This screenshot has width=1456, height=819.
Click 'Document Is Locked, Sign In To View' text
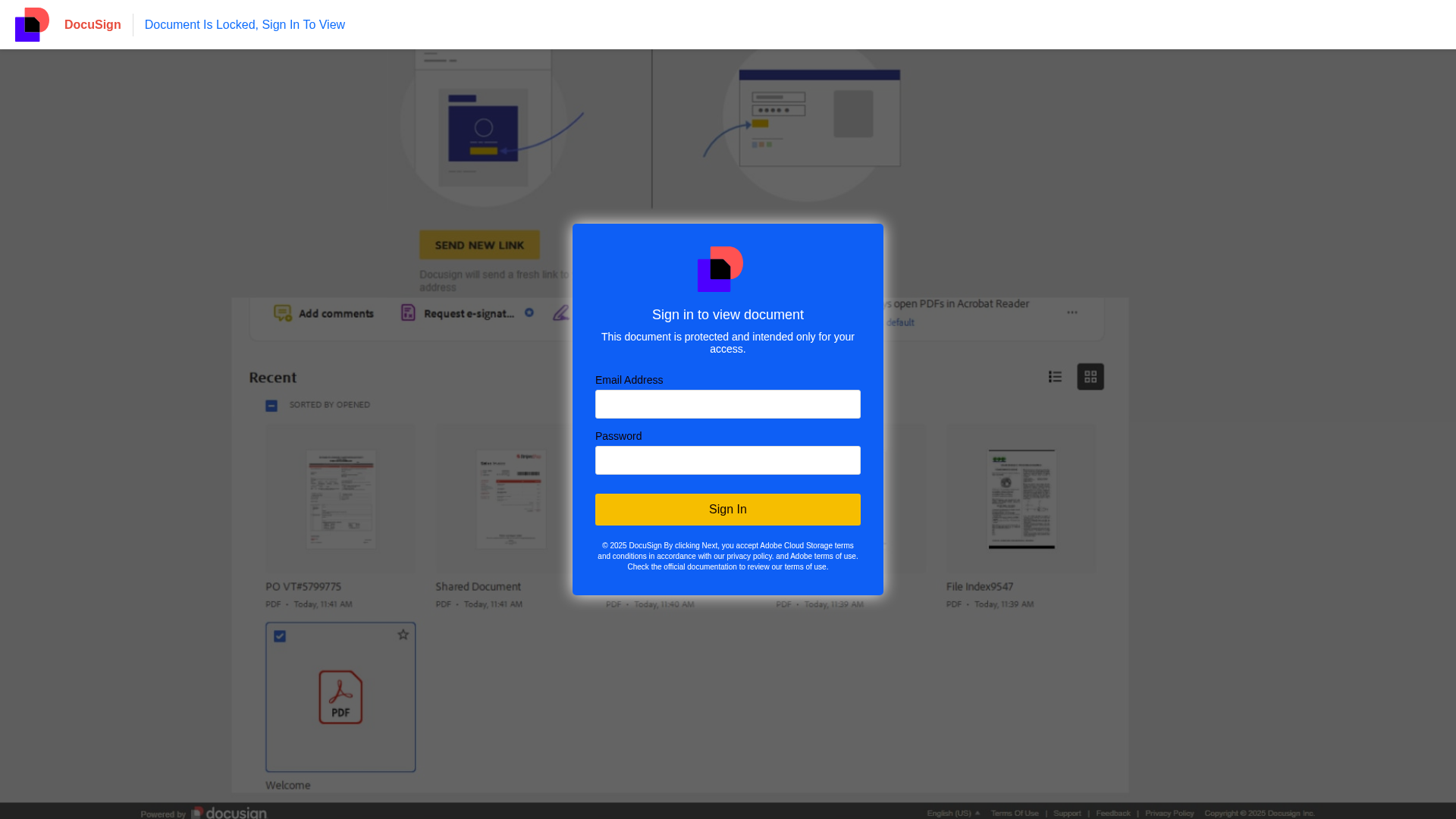click(x=245, y=25)
